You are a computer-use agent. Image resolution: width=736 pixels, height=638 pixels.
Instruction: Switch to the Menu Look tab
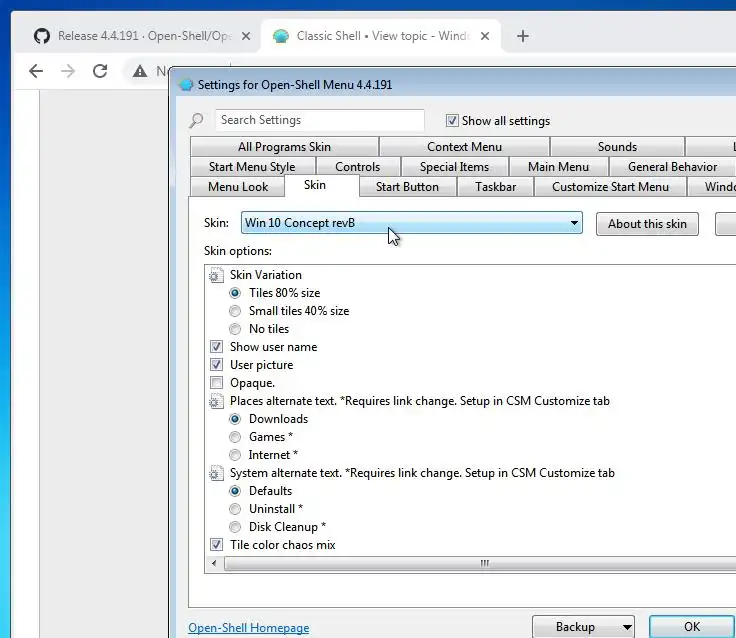point(238,187)
